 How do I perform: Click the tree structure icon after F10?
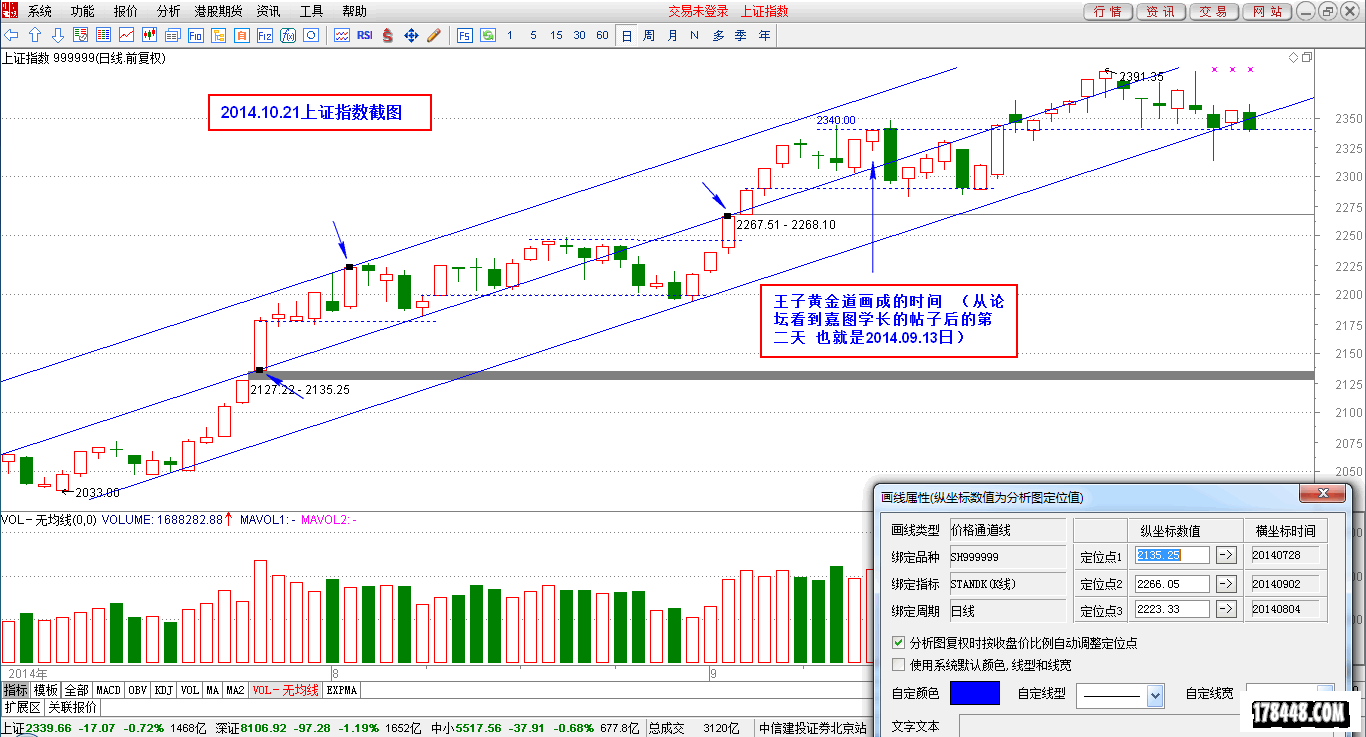[218, 35]
